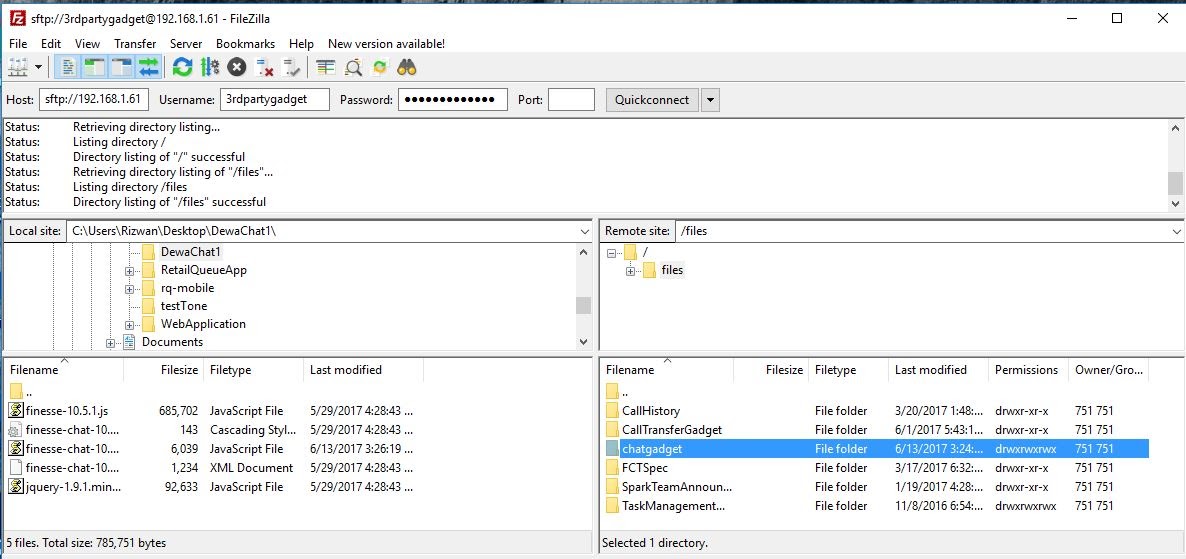
Task: Toggle processing of the transfer queue
Action: point(209,67)
